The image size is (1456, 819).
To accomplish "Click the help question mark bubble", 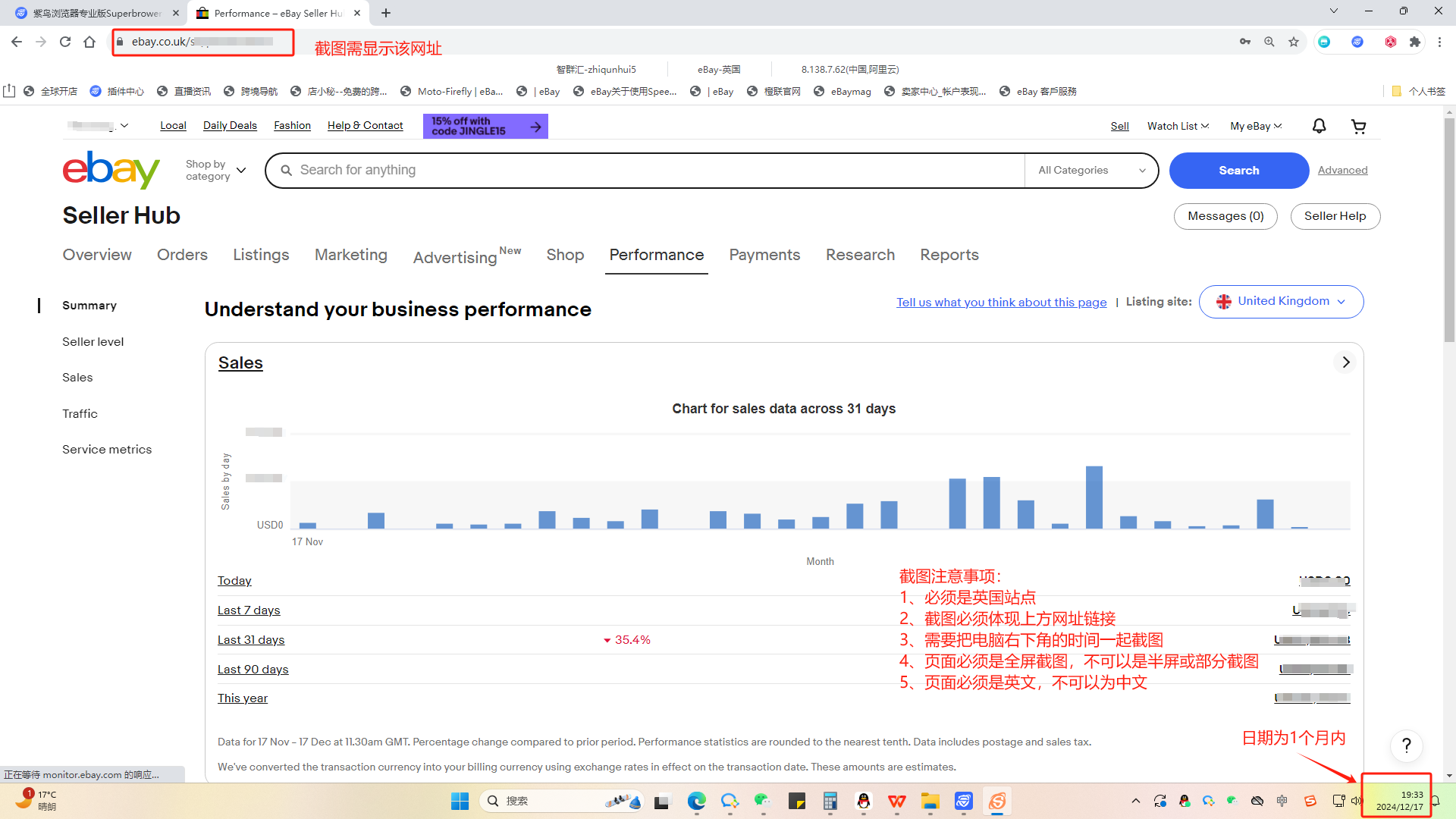I will point(1406,745).
